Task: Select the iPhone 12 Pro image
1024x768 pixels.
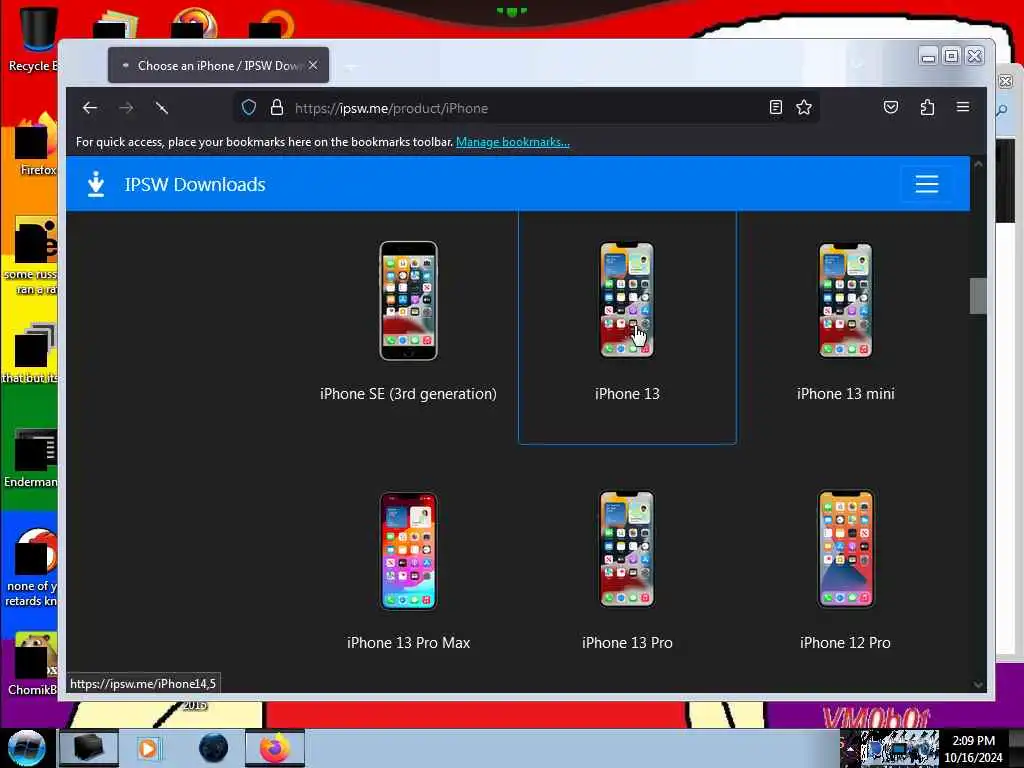Action: (x=846, y=549)
